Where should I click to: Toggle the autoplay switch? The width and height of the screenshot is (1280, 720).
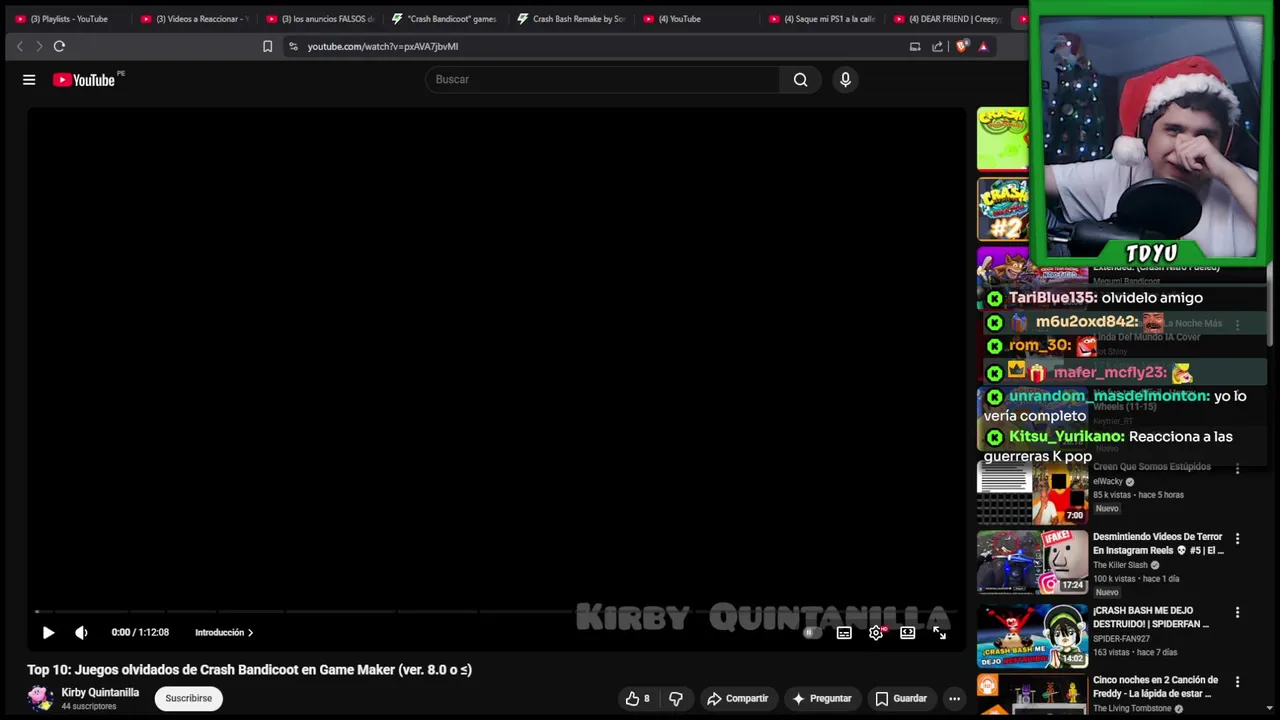click(x=812, y=632)
